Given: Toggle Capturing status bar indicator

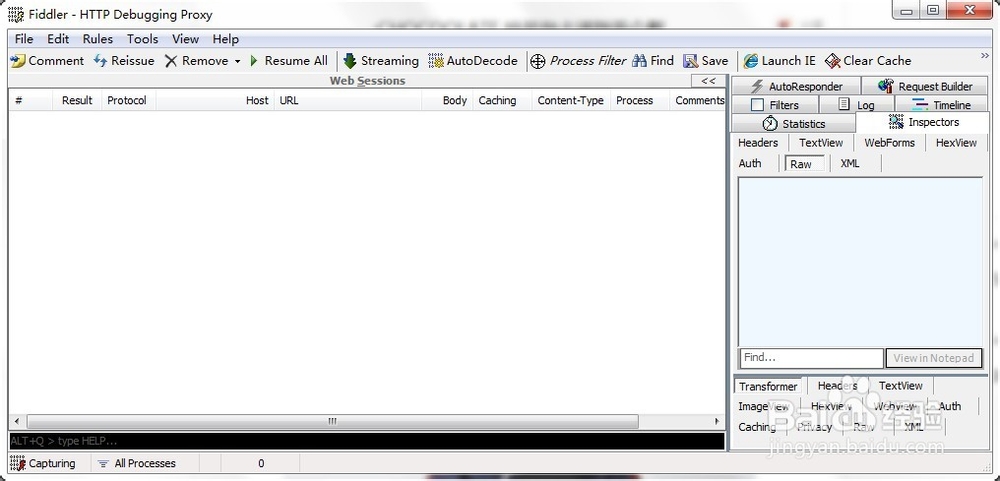Looking at the screenshot, I should click(x=43, y=463).
